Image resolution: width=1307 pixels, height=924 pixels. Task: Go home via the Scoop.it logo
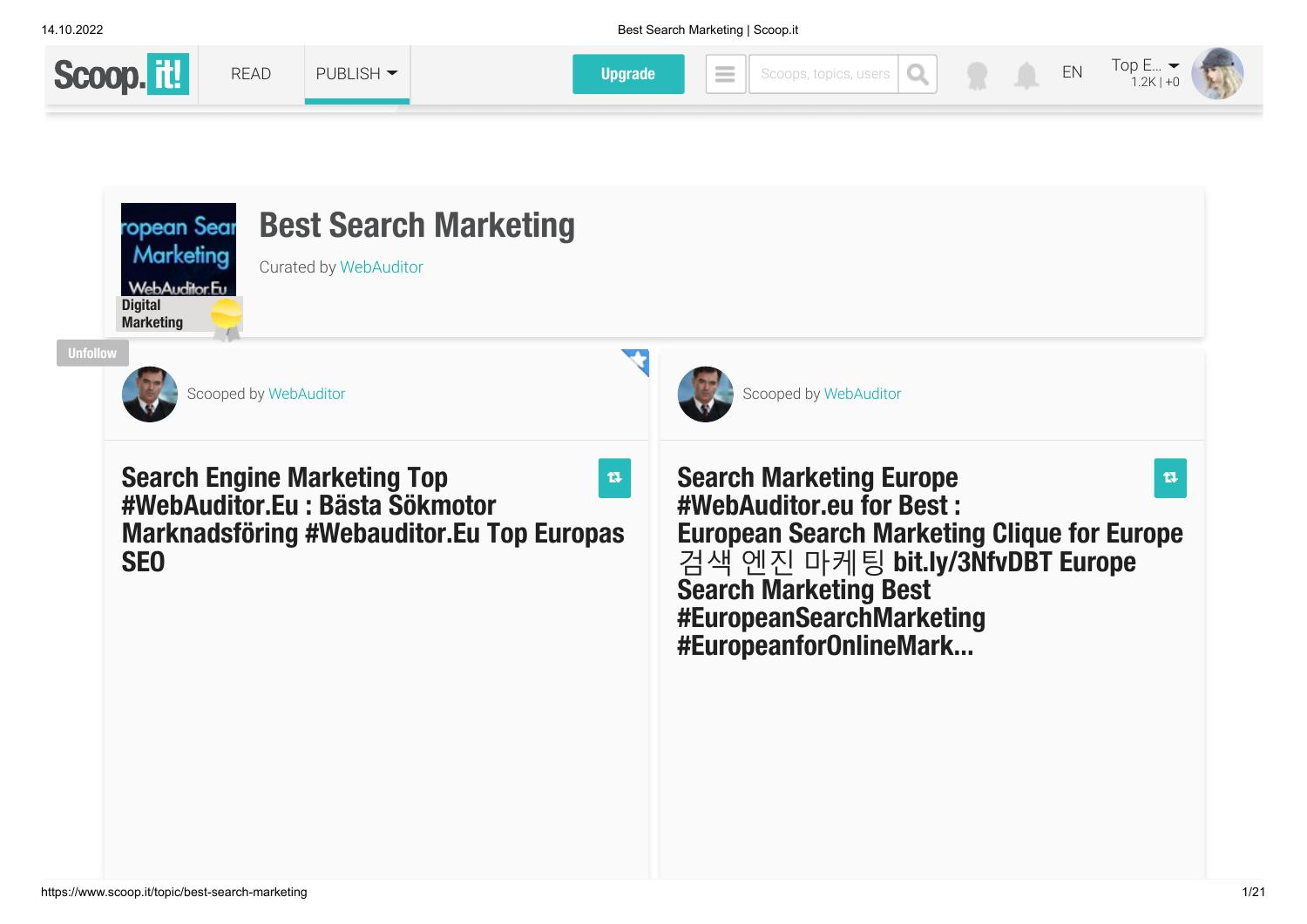coord(120,74)
